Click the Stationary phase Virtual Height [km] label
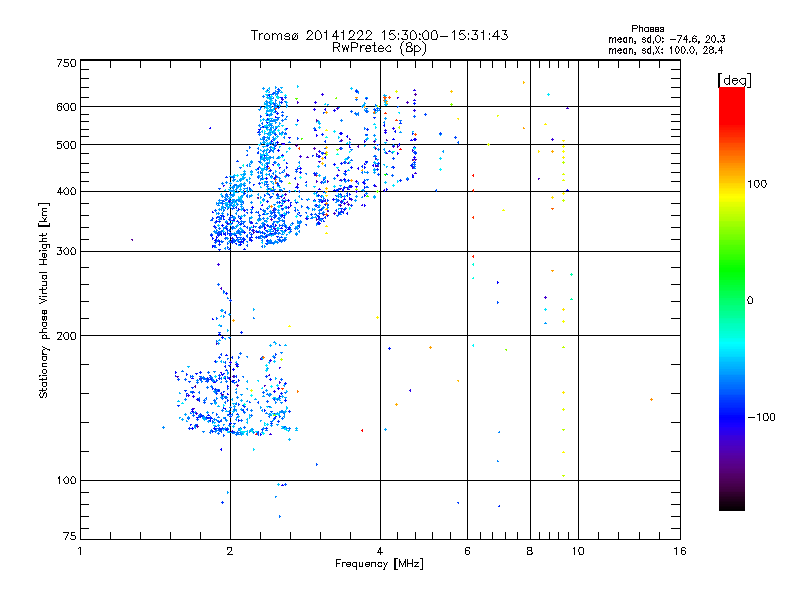800x600 pixels. pos(44,301)
